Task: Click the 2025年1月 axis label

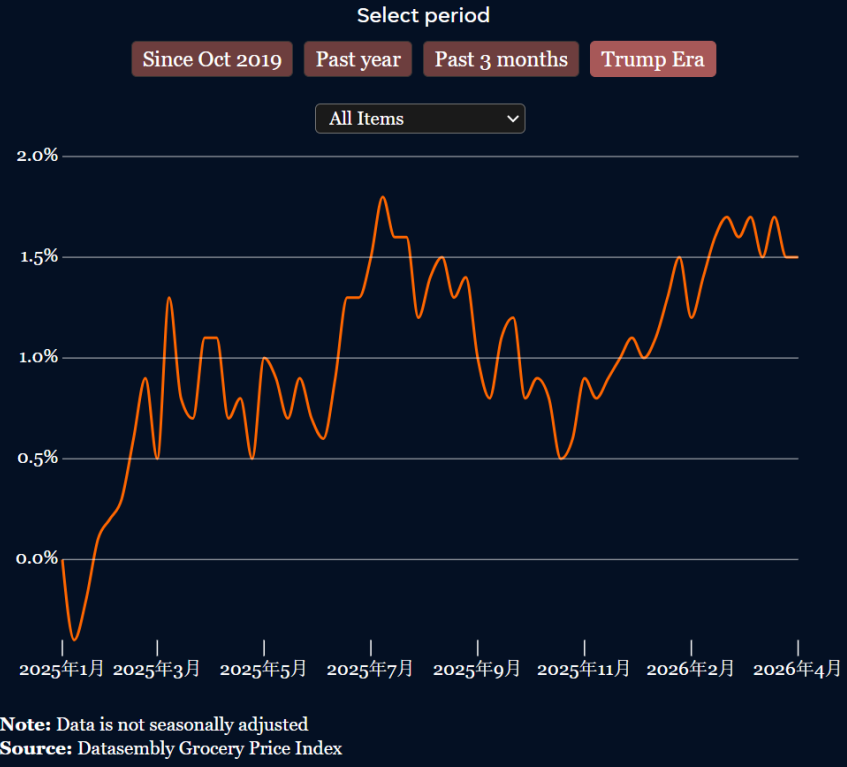Action: pos(62,669)
